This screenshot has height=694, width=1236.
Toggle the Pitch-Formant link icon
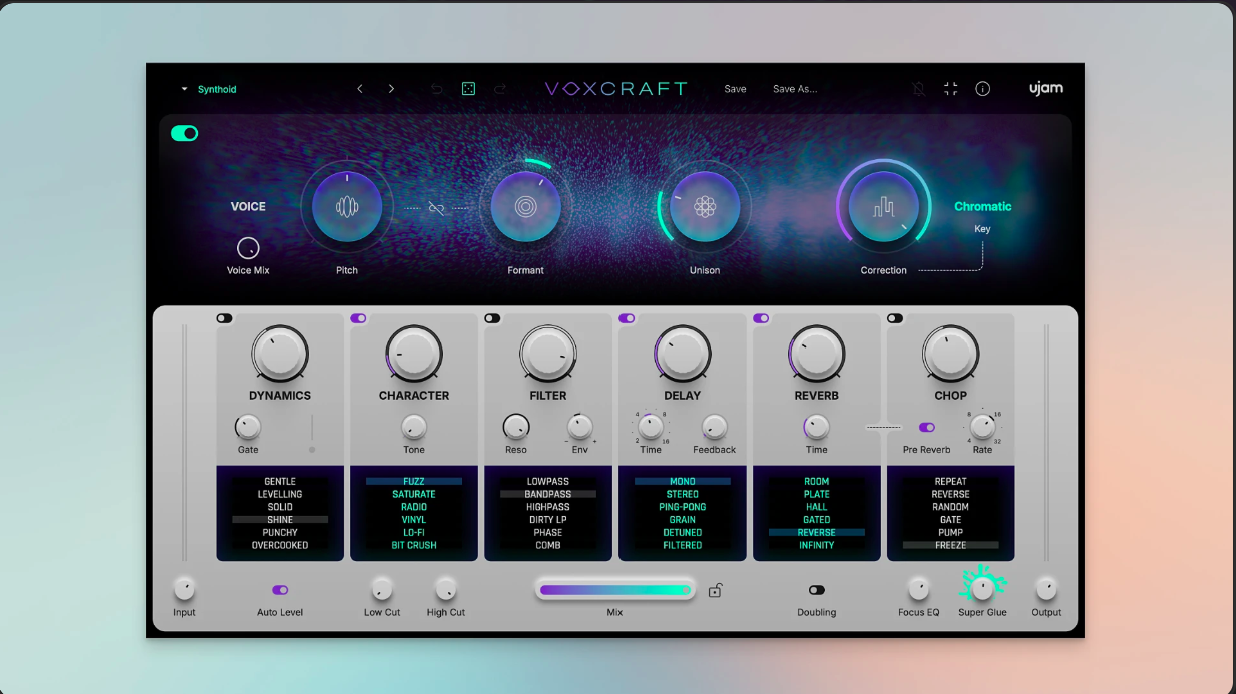pos(436,208)
